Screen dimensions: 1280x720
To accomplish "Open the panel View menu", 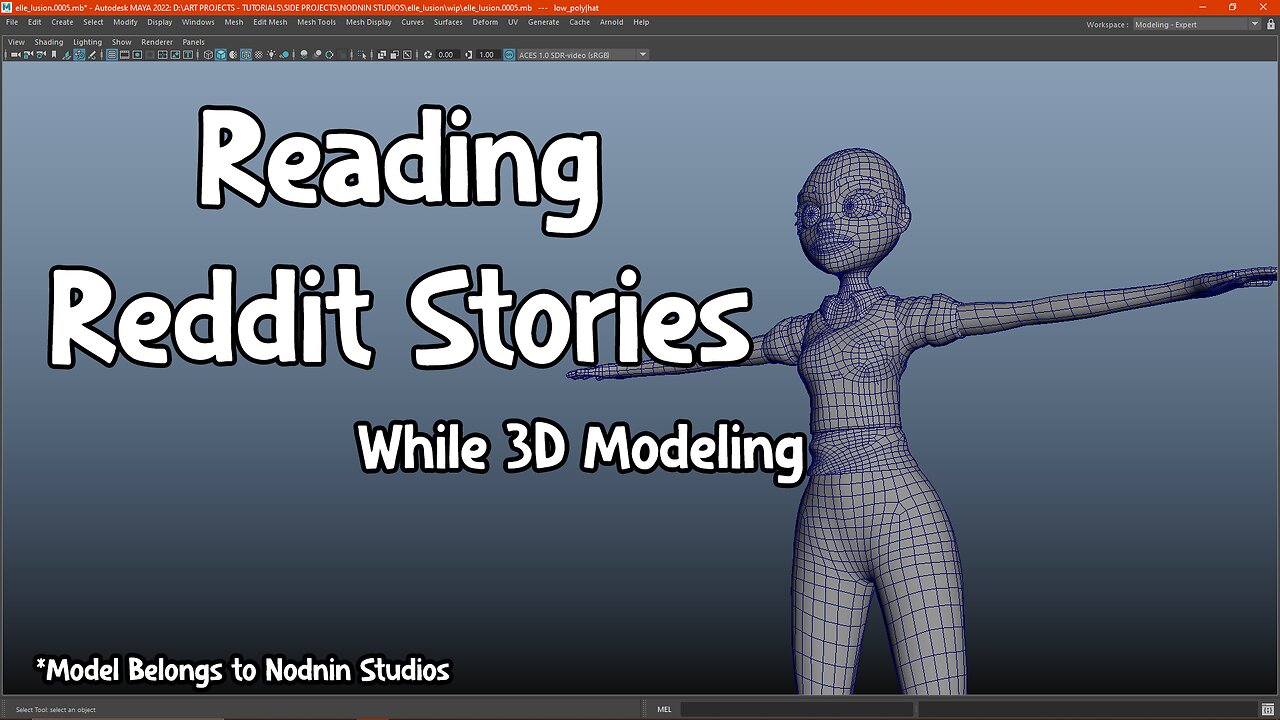I will (17, 42).
